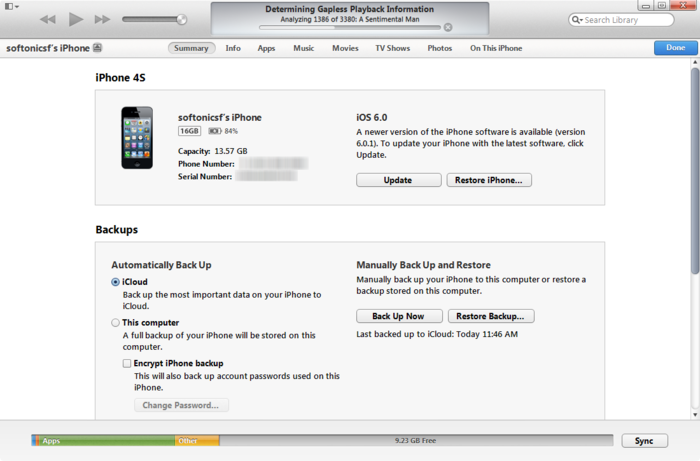Click the softonicsf's iPhone device name in the top bar
This screenshot has width=700, height=461.
[x=48, y=48]
